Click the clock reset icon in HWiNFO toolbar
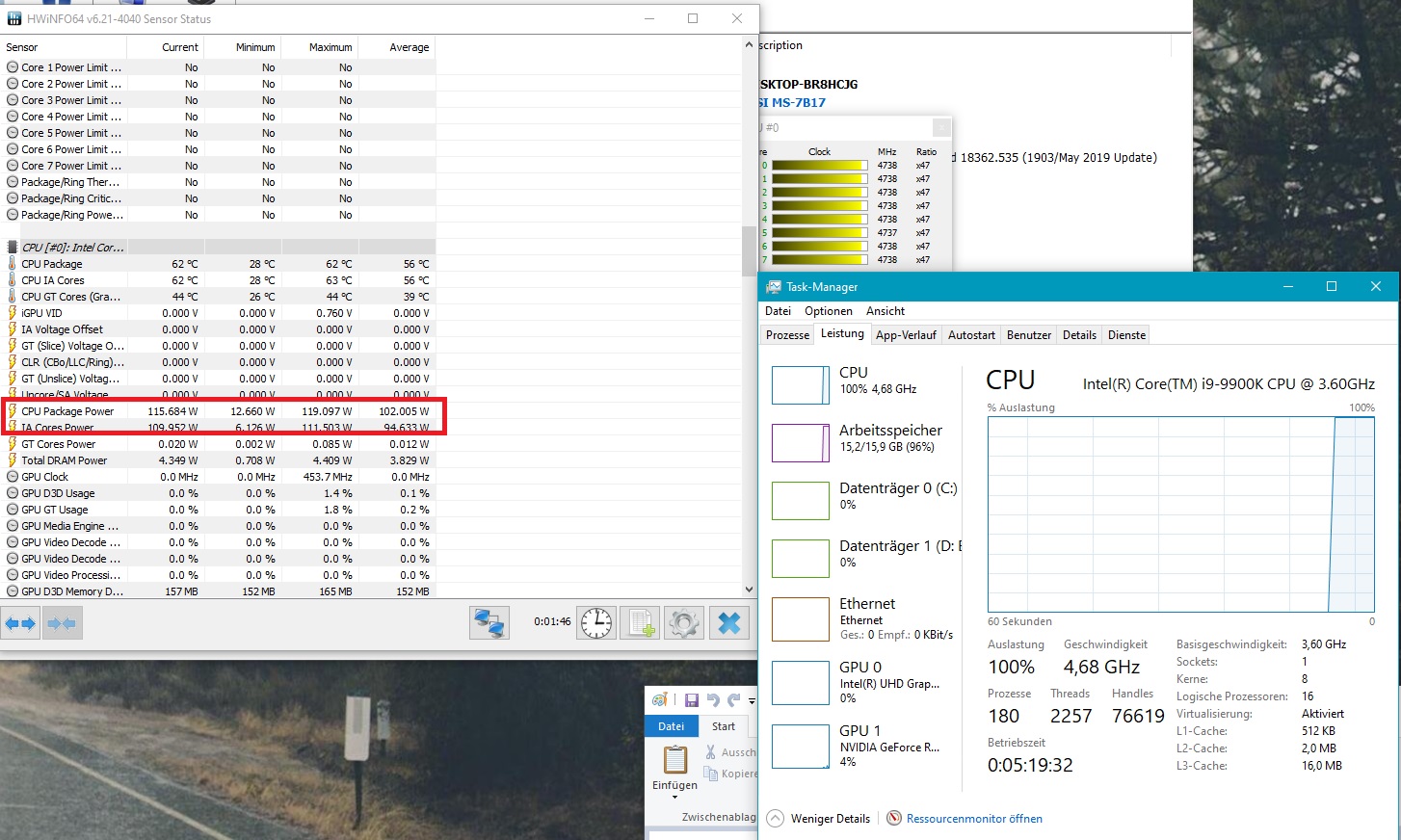Screen dimensions: 1401x840 click(x=596, y=623)
